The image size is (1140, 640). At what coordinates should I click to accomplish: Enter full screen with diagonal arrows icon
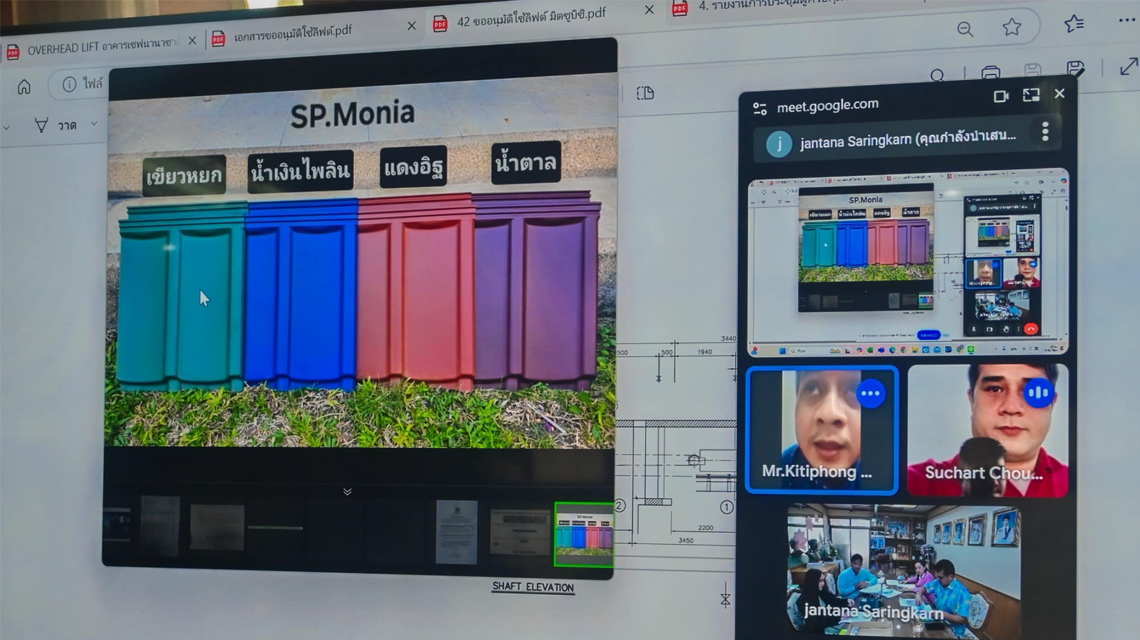pyautogui.click(x=1128, y=66)
